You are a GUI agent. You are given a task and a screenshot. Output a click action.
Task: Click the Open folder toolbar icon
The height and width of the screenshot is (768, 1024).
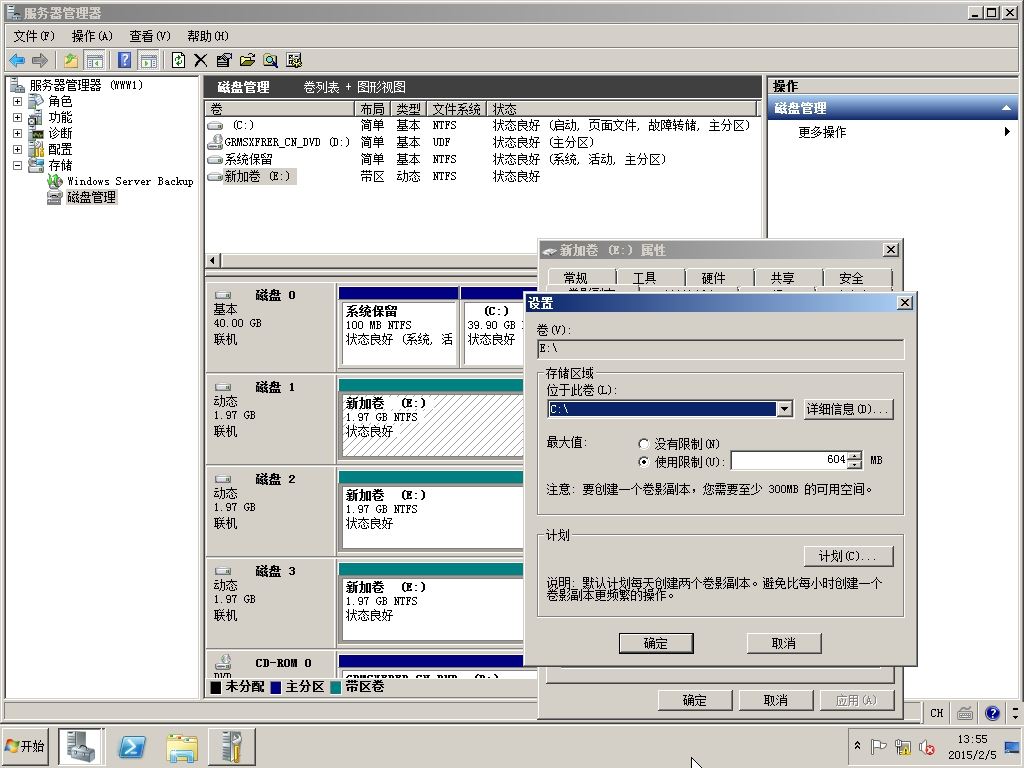(x=247, y=61)
